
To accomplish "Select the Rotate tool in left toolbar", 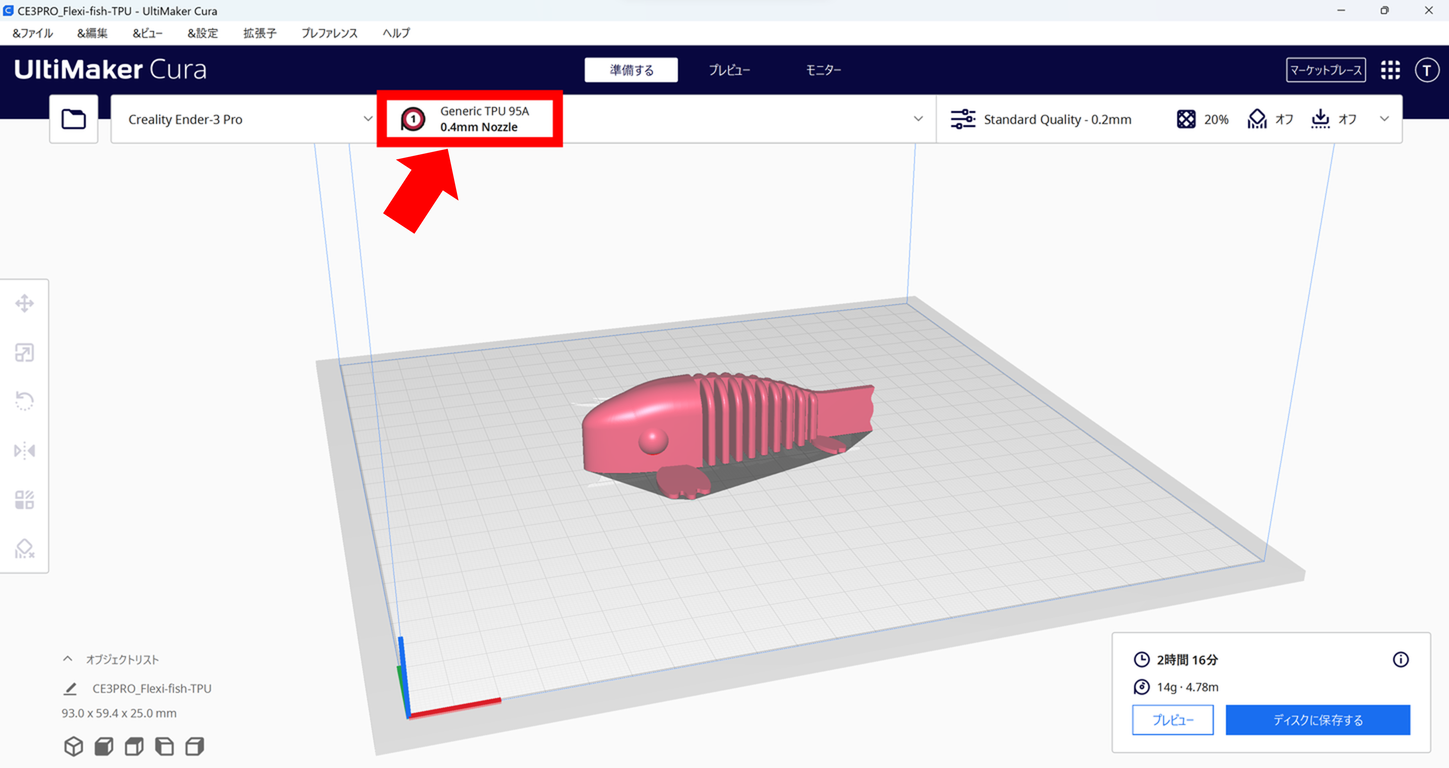I will pyautogui.click(x=25, y=401).
